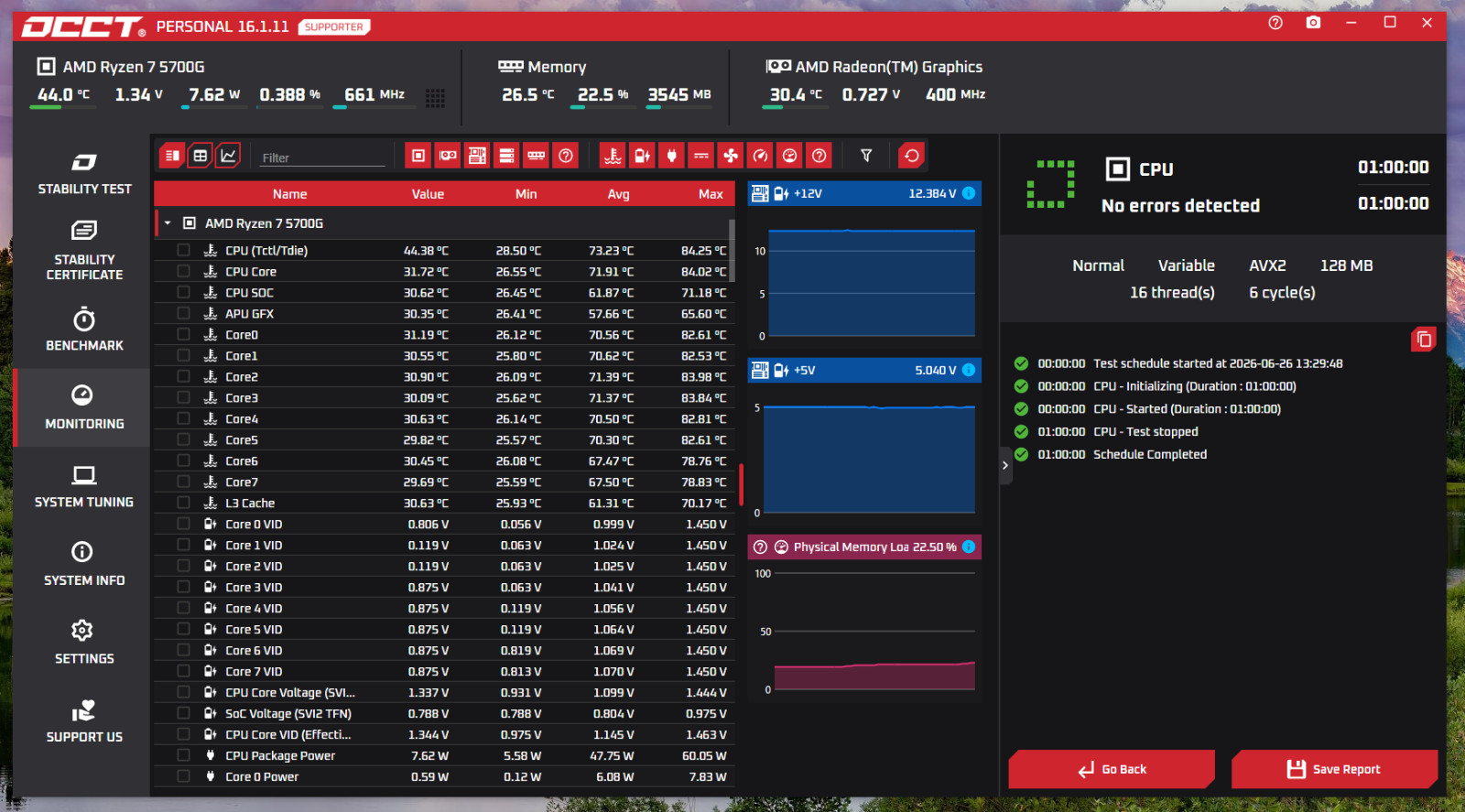
Task: Toggle the current sensor type filter
Action: pos(701,156)
